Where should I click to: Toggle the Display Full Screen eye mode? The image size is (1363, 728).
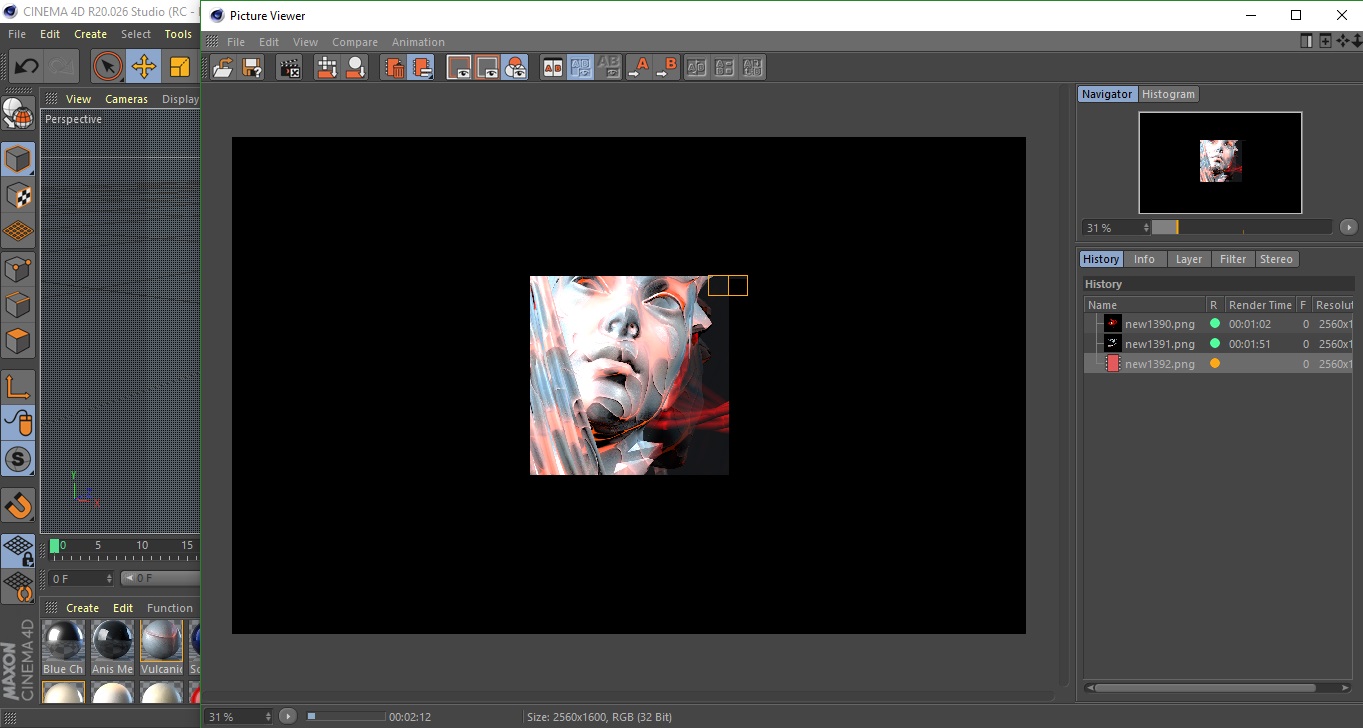(x=459, y=68)
